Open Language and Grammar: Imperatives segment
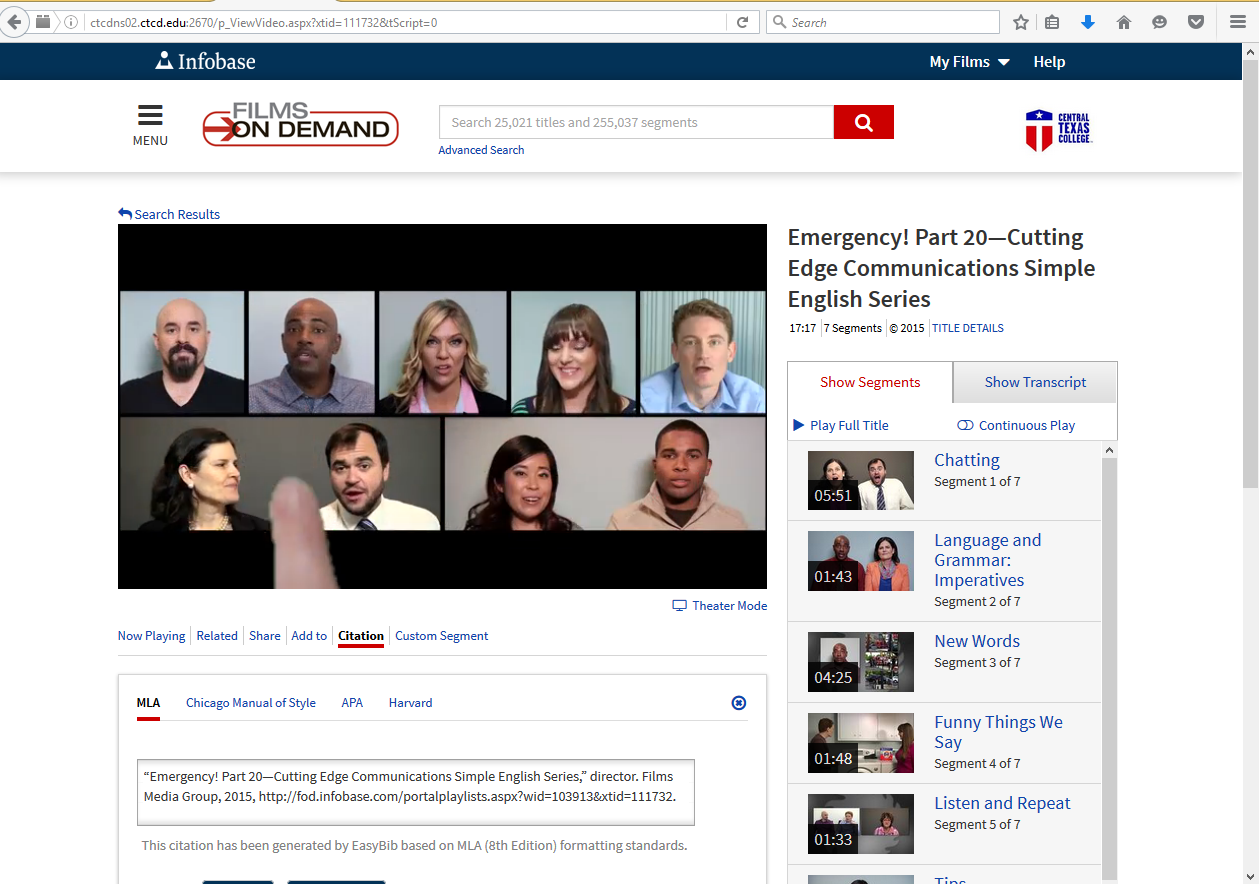This screenshot has height=884, width=1259. coord(988,560)
